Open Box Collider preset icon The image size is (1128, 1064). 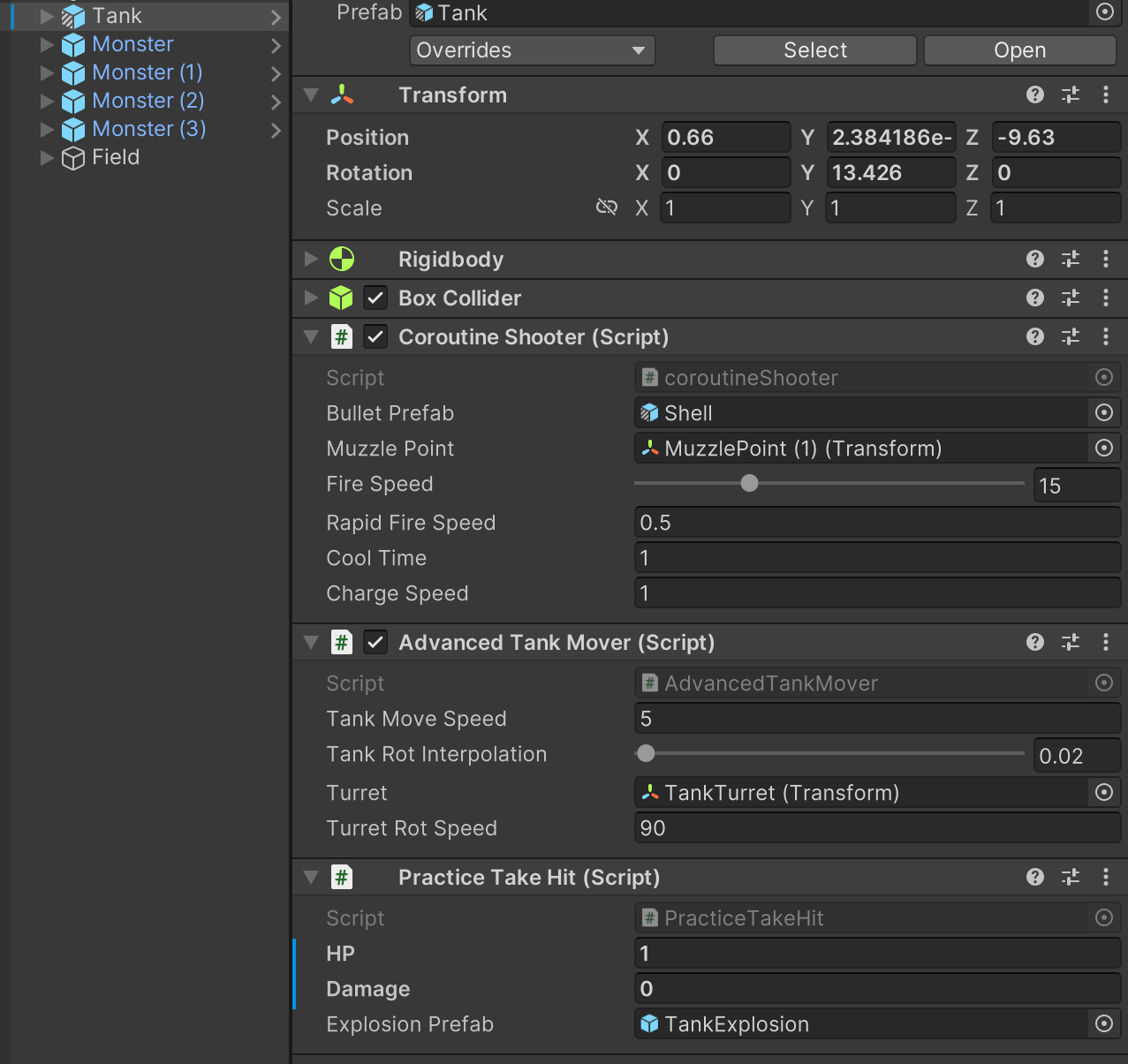point(1071,298)
